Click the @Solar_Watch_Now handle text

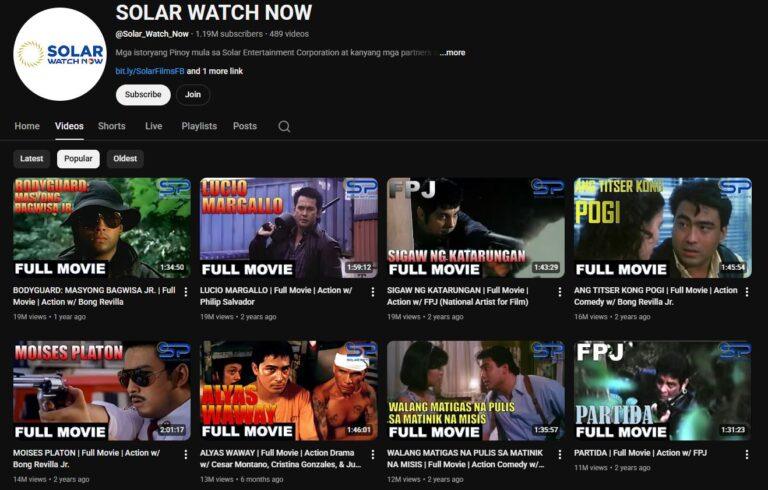click(x=152, y=34)
